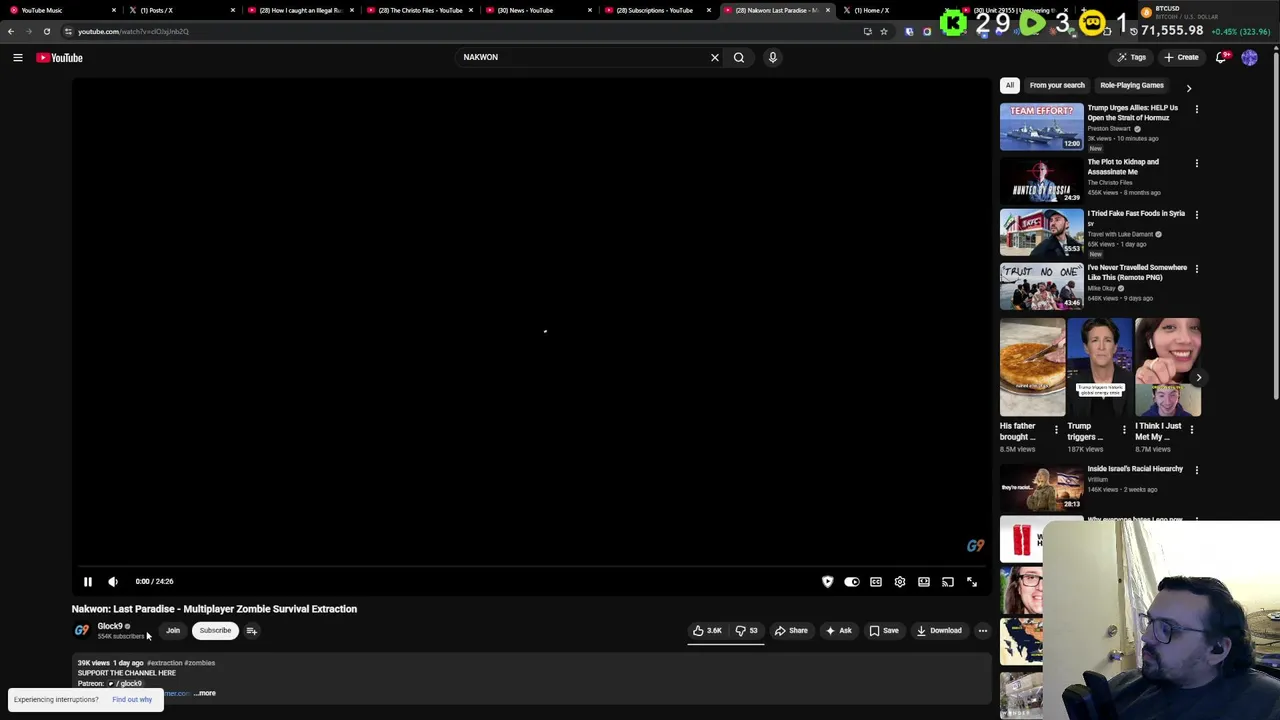The image size is (1280, 720).
Task: Open options for Fake Fast Foods video
Action: [x=1196, y=215]
